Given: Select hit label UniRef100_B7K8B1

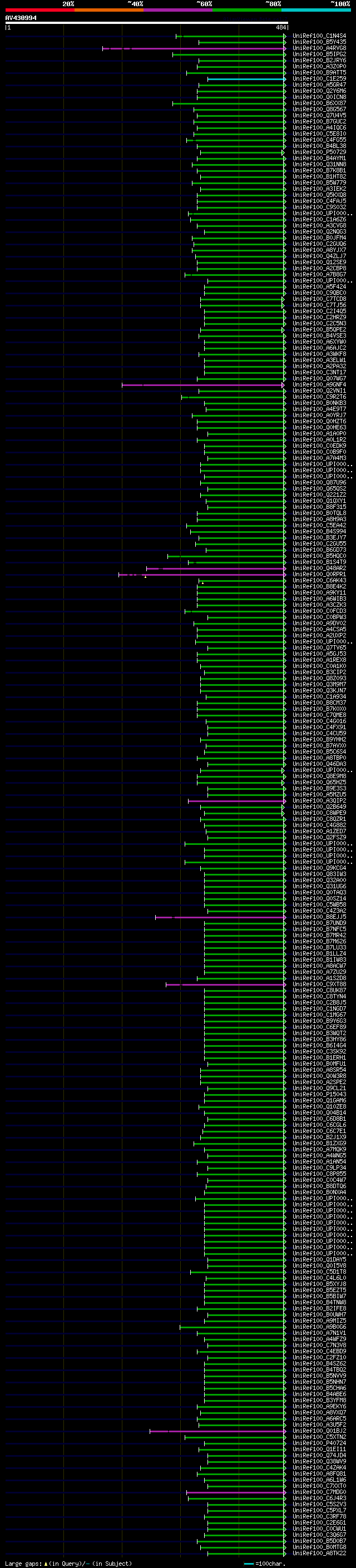Looking at the screenshot, I should pyautogui.click(x=319, y=170).
